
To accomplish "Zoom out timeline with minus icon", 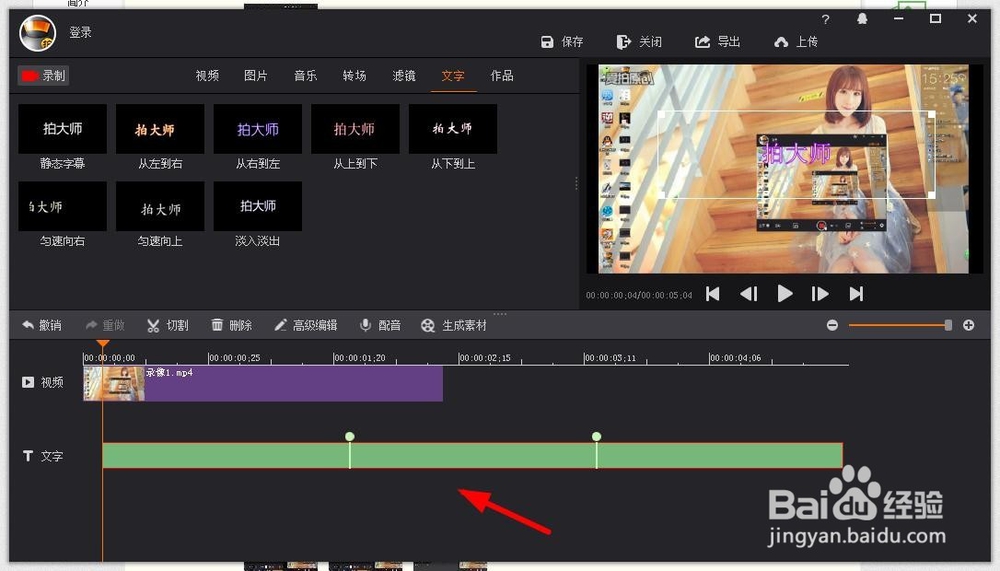I will pyautogui.click(x=832, y=325).
